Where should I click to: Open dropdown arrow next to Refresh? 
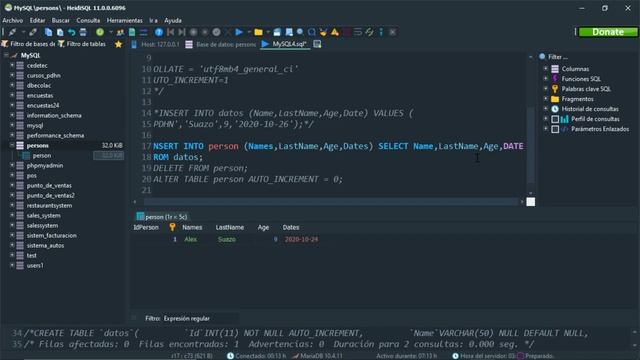111,32
